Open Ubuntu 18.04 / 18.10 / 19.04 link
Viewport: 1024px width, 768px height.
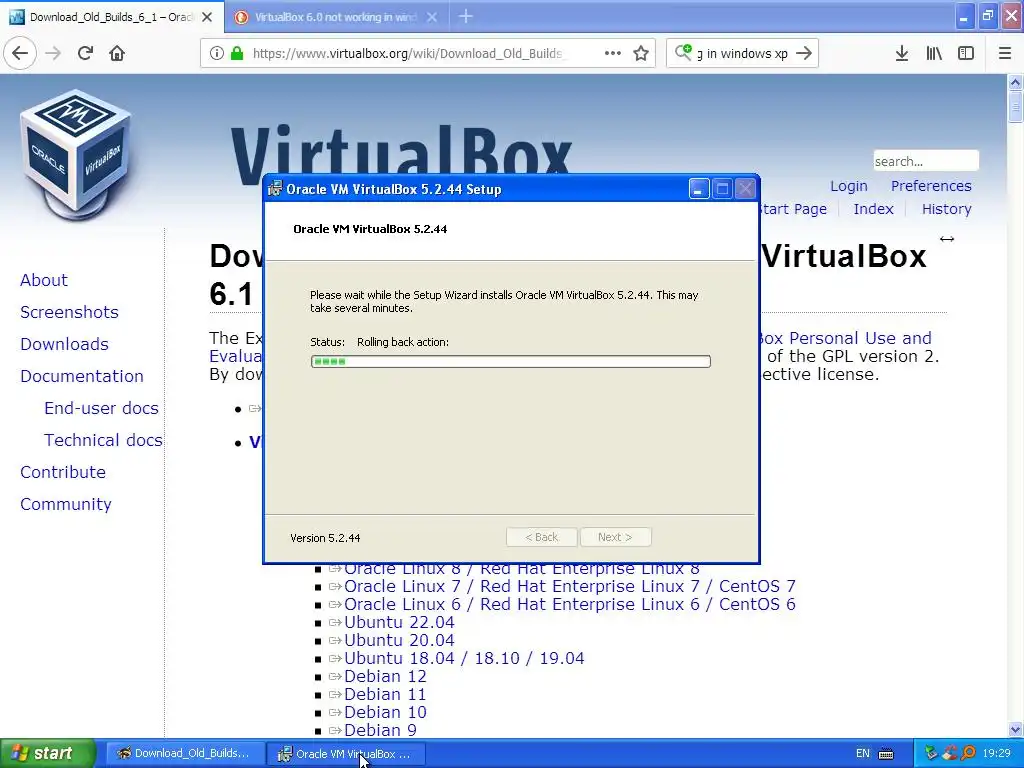pos(464,658)
